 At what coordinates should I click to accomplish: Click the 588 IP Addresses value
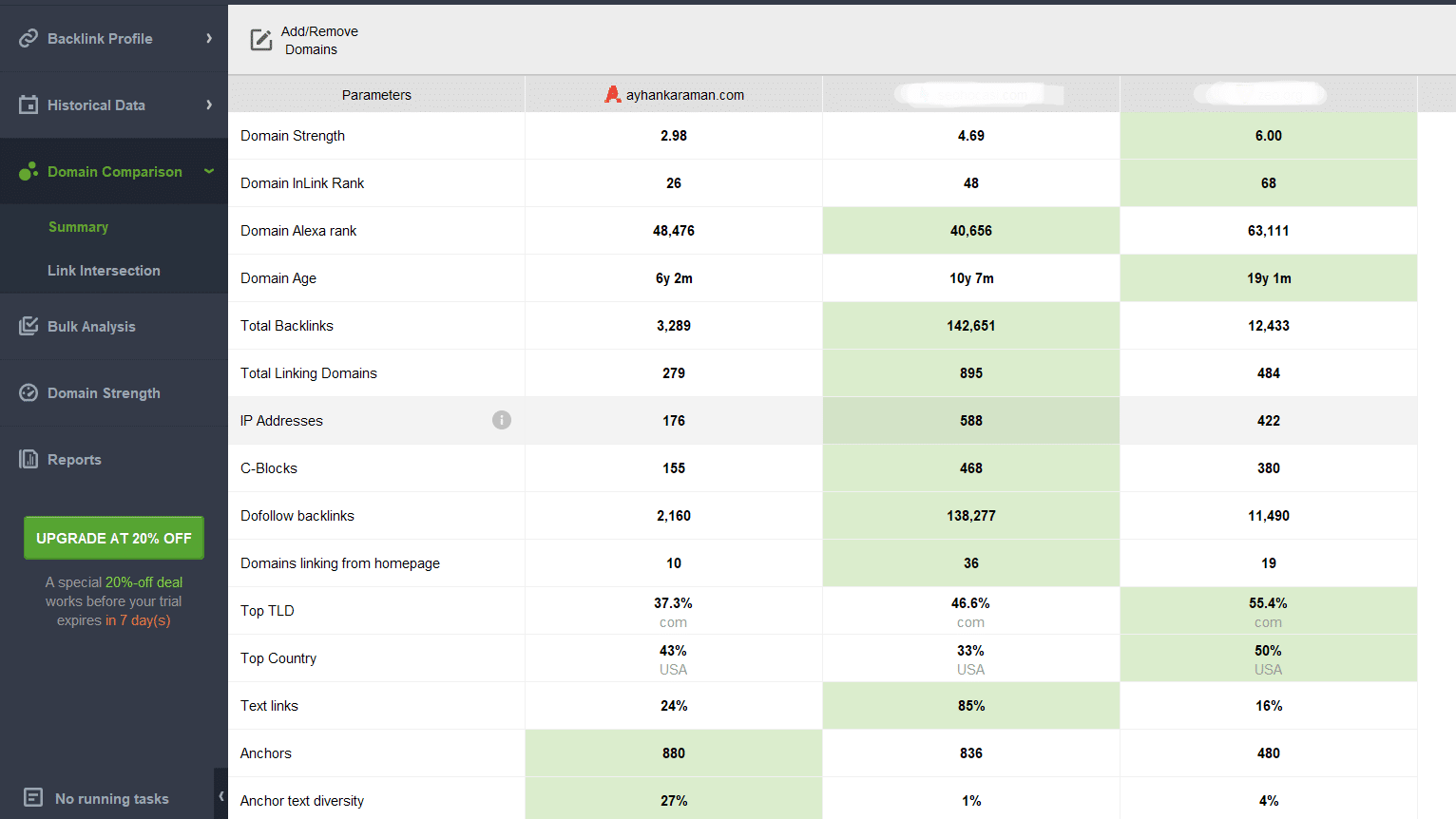point(971,421)
